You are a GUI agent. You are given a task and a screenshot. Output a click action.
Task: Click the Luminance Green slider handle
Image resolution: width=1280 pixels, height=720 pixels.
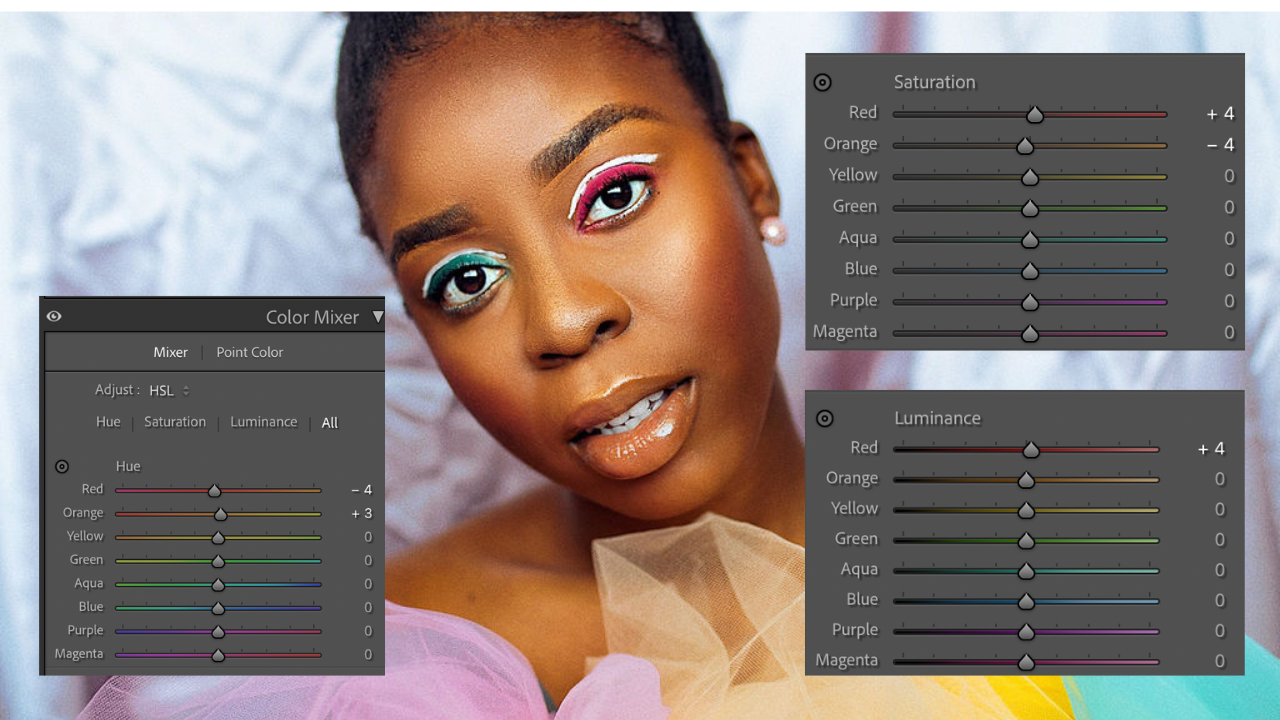coord(1026,541)
